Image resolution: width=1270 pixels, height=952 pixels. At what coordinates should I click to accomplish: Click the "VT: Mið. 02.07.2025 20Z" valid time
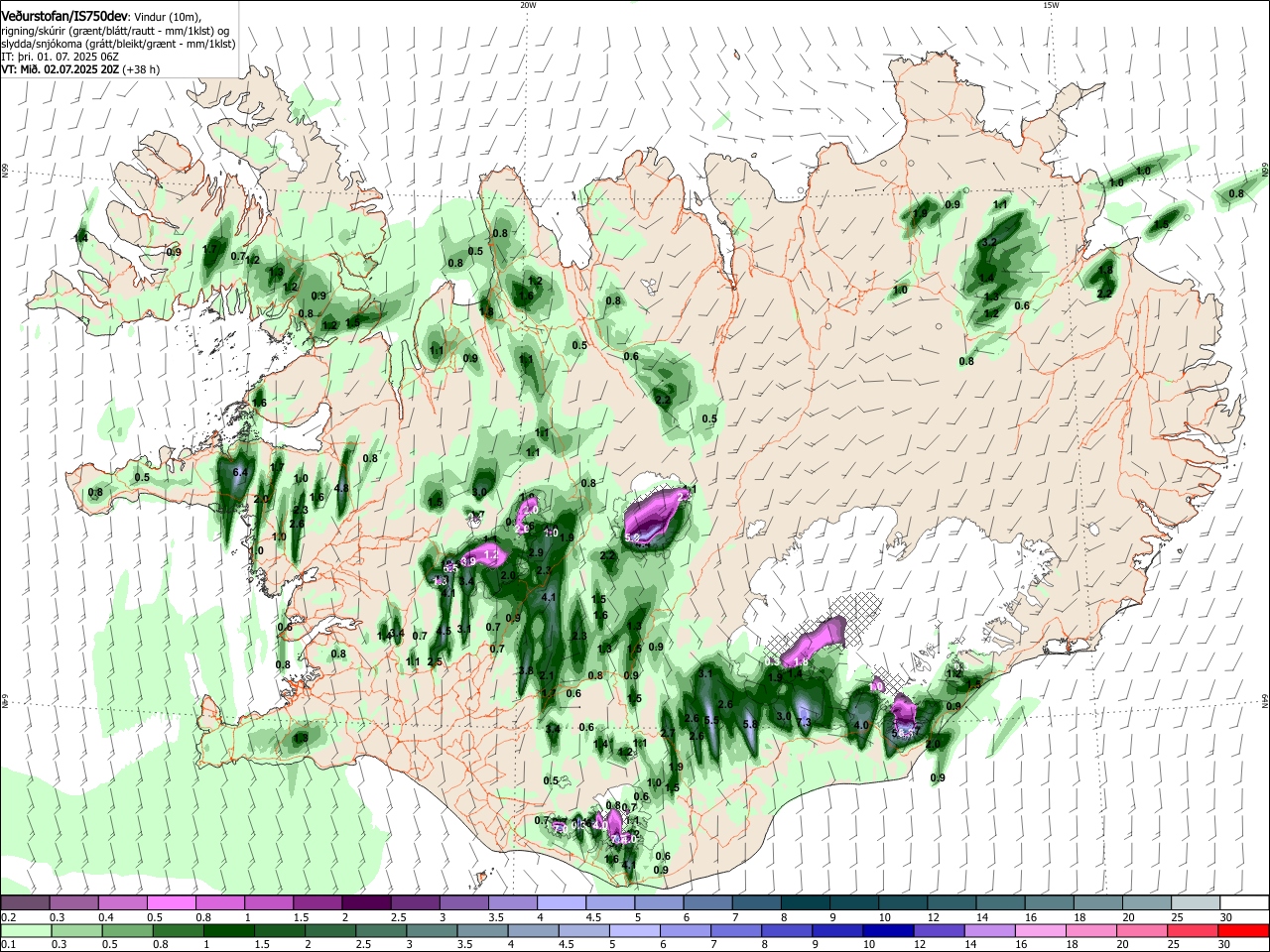[x=61, y=69]
